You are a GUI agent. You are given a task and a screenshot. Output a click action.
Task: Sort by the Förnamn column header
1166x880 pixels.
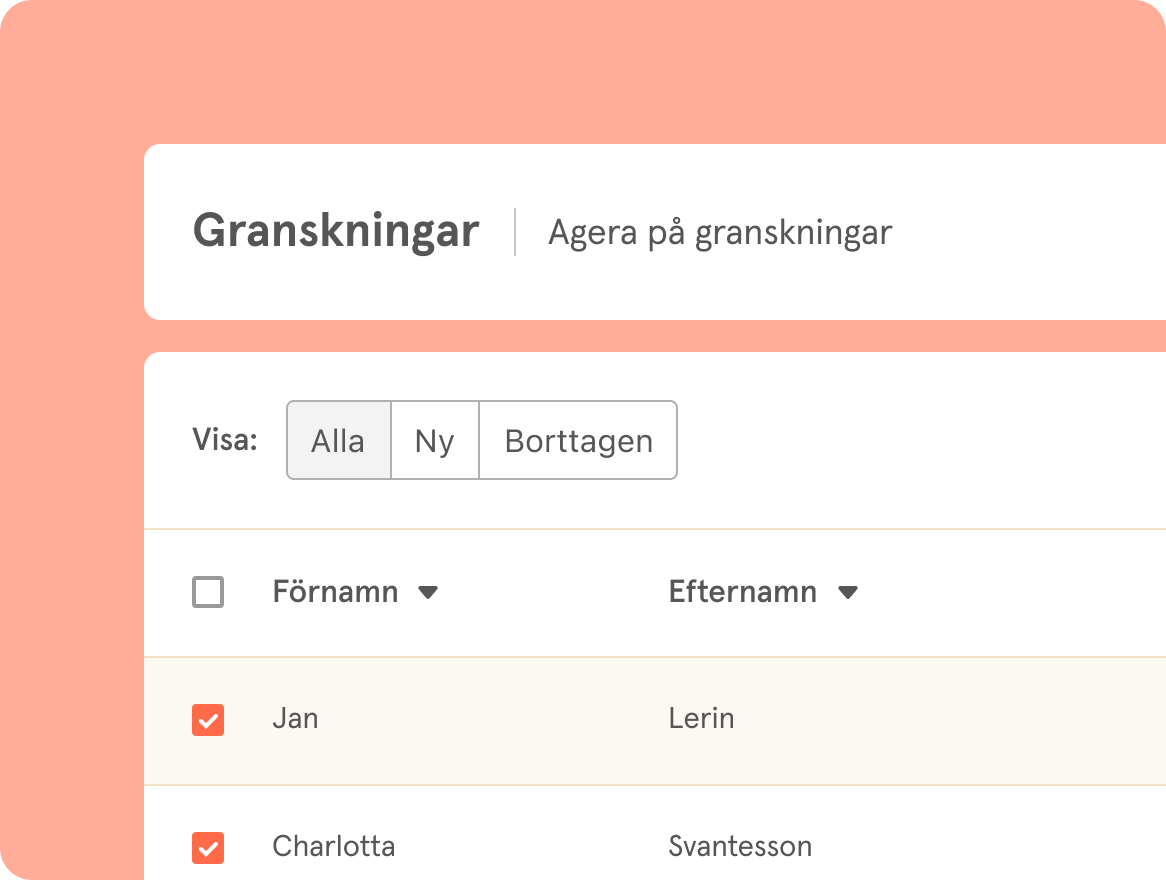pyautogui.click(x=335, y=592)
